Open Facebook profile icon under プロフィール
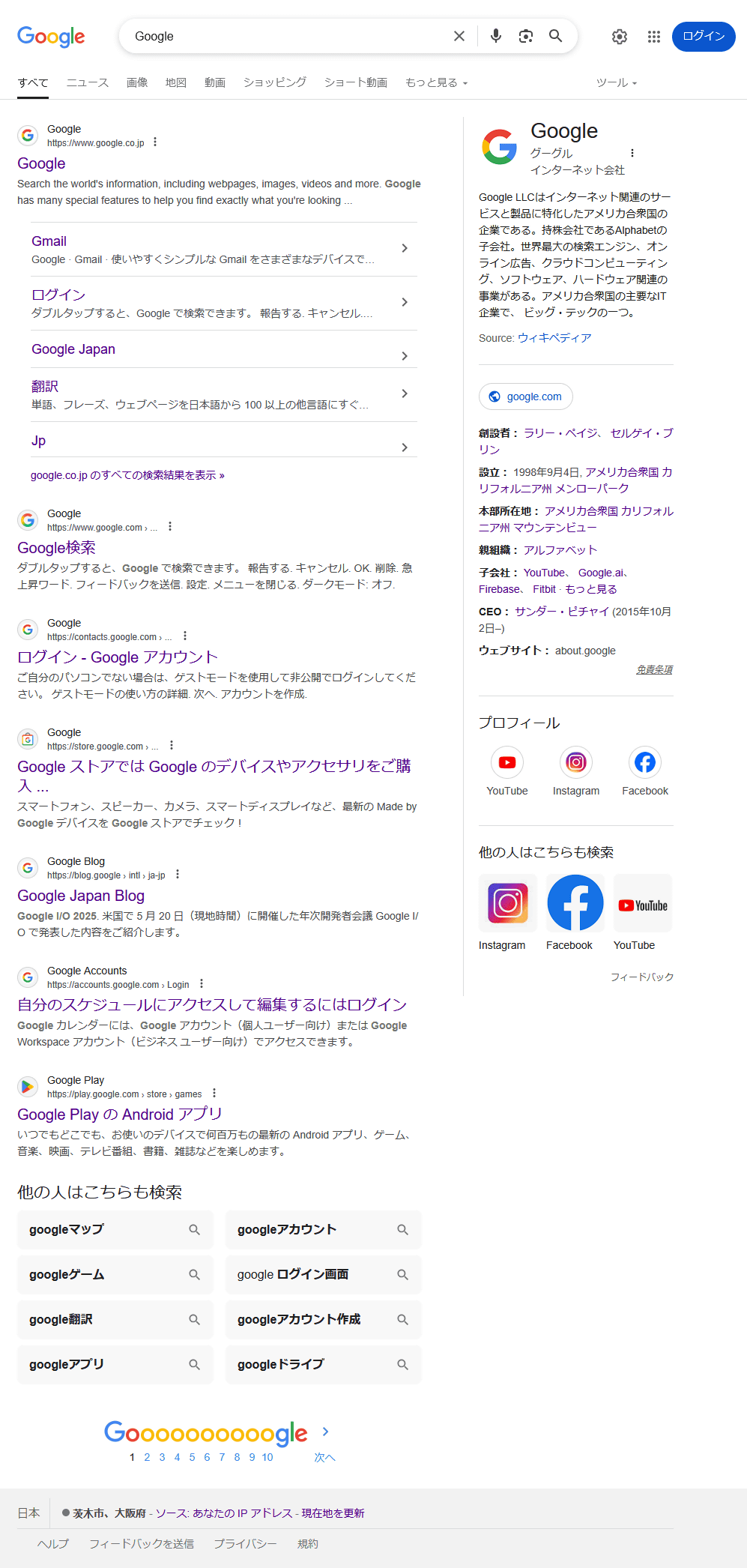The height and width of the screenshot is (1568, 747). pyautogui.click(x=645, y=762)
